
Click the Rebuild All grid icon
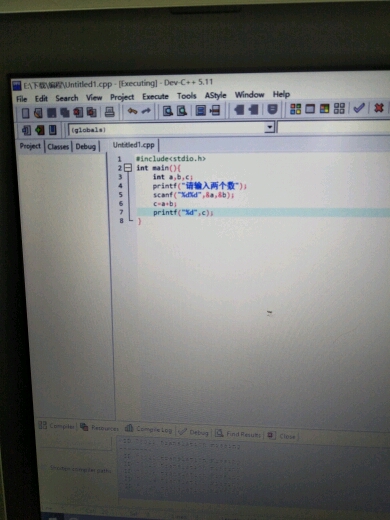(339, 108)
